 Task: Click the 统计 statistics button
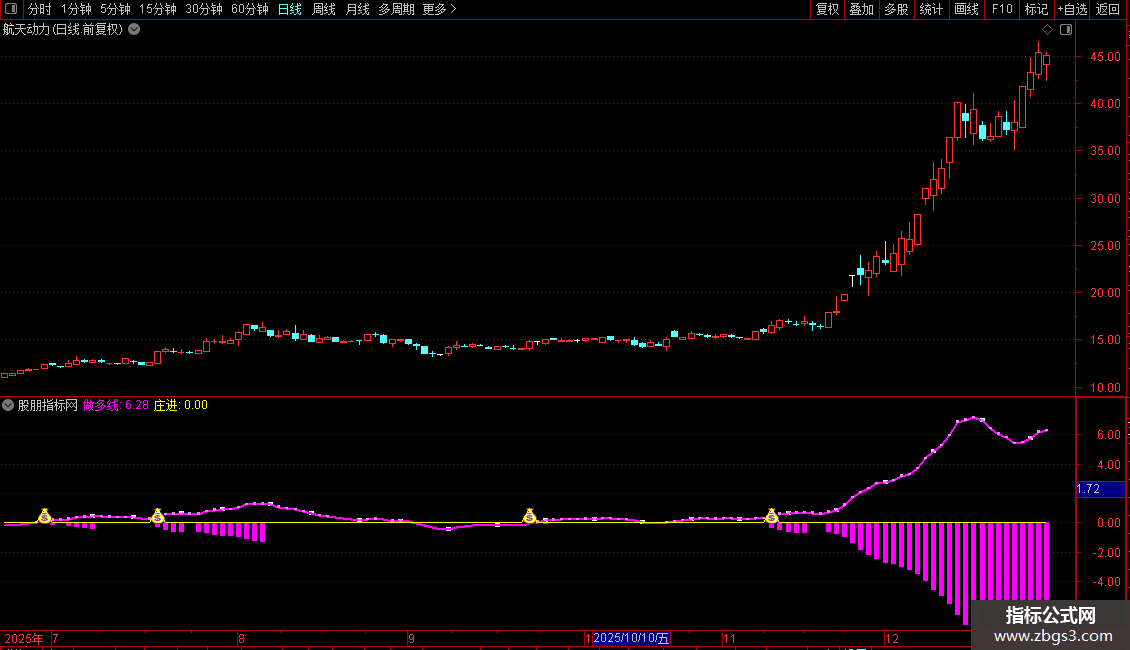pyautogui.click(x=931, y=9)
